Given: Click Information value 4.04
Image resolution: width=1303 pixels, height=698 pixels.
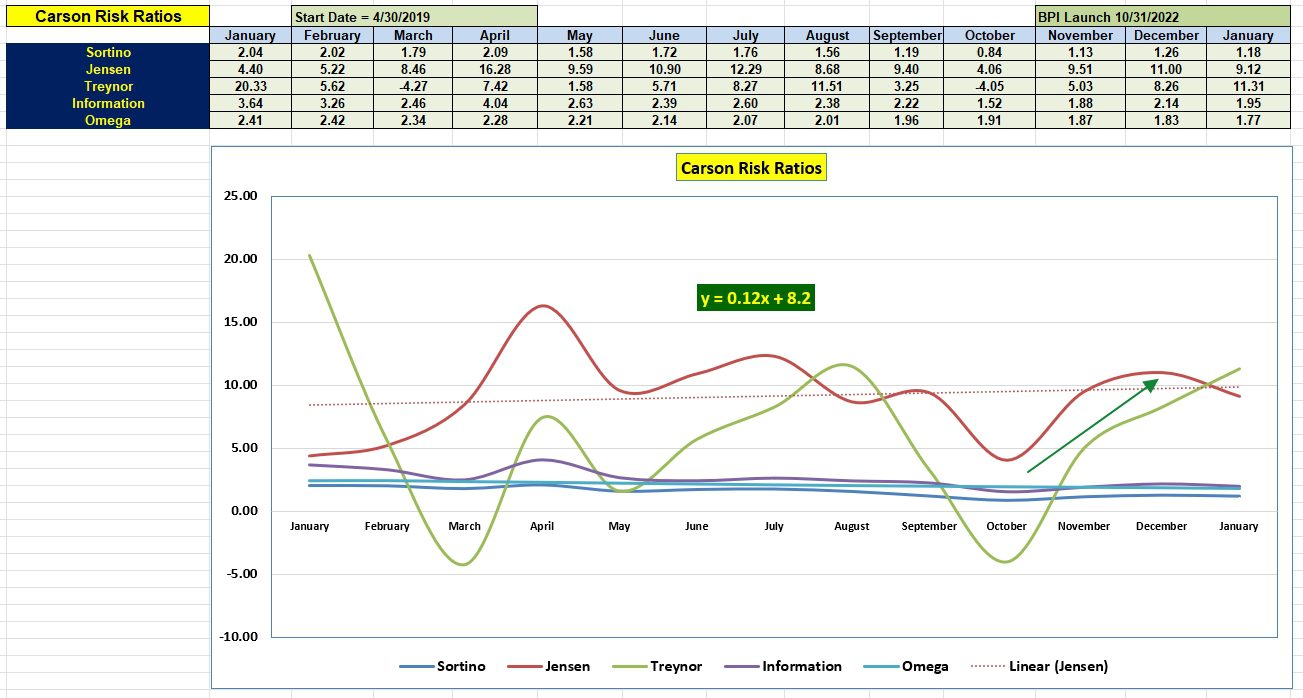Looking at the screenshot, I should click(495, 103).
